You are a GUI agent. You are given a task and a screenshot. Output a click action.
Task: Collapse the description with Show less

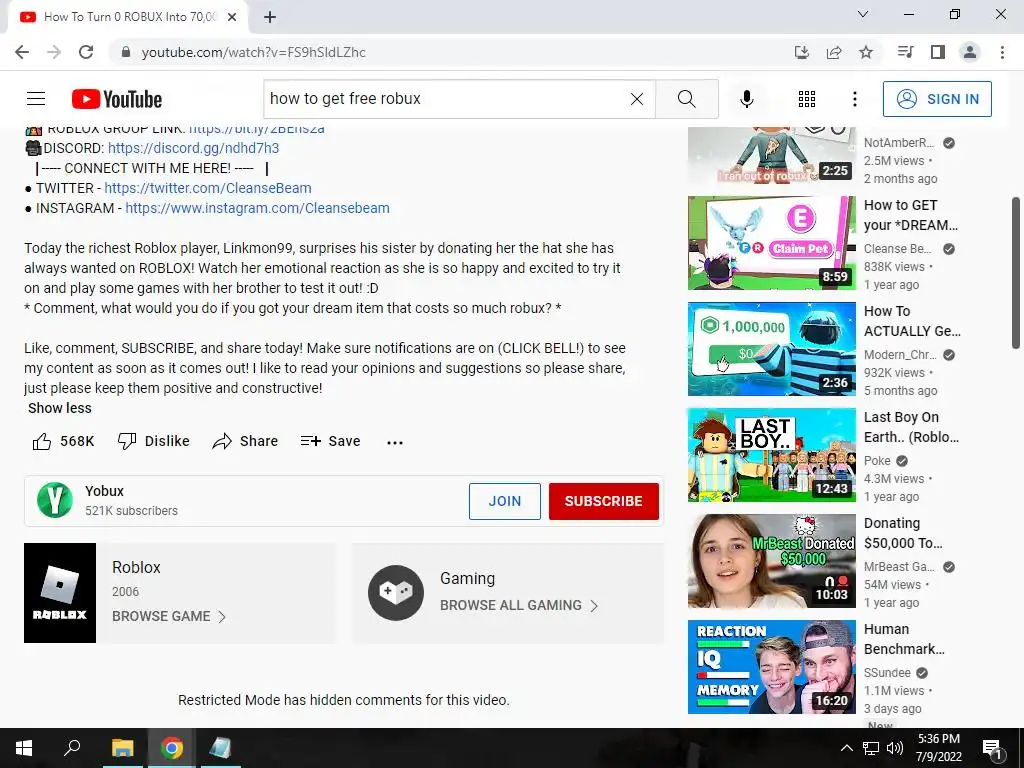(x=59, y=408)
